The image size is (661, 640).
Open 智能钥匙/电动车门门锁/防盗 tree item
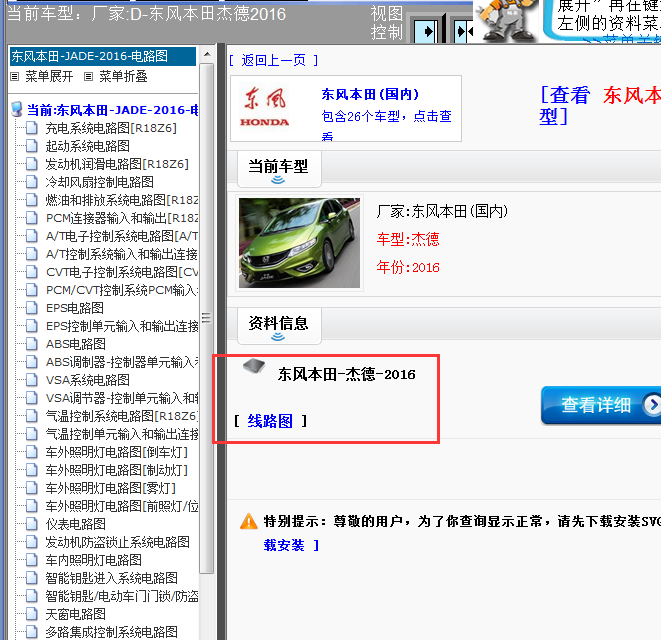click(122, 596)
